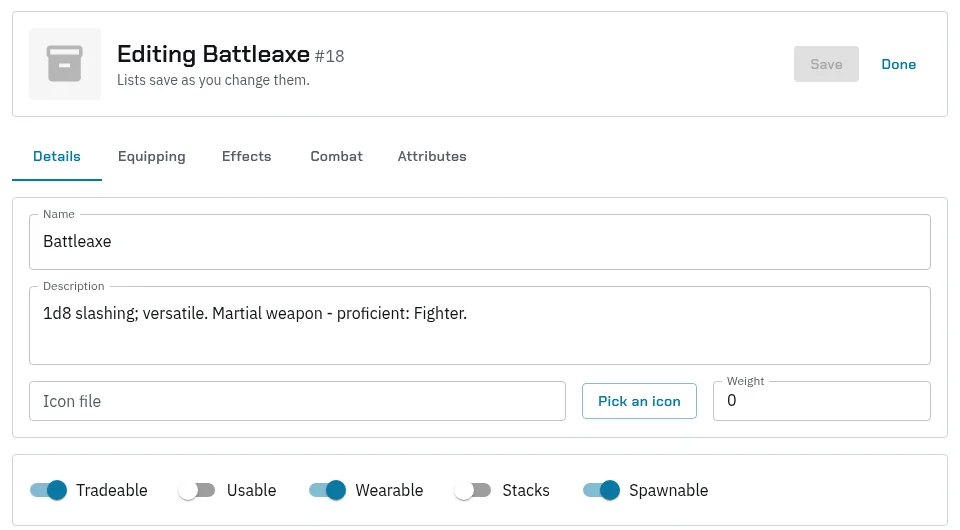Click into the Description text area
960x530 pixels.
(x=480, y=326)
